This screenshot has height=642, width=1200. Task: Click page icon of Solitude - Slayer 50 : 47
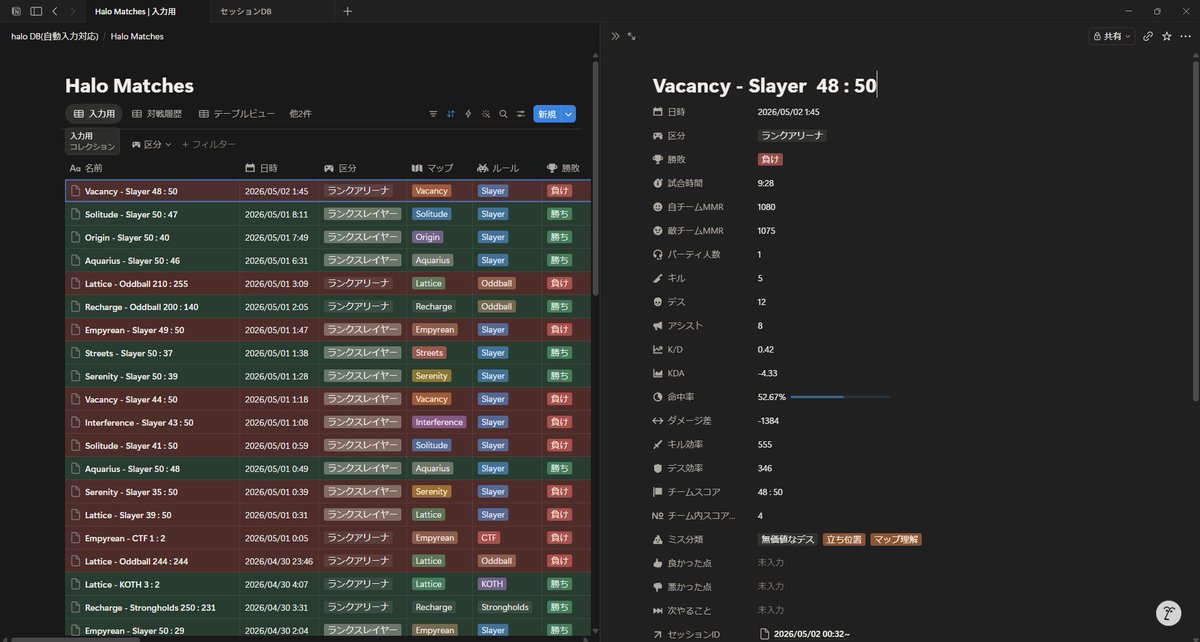click(75, 214)
